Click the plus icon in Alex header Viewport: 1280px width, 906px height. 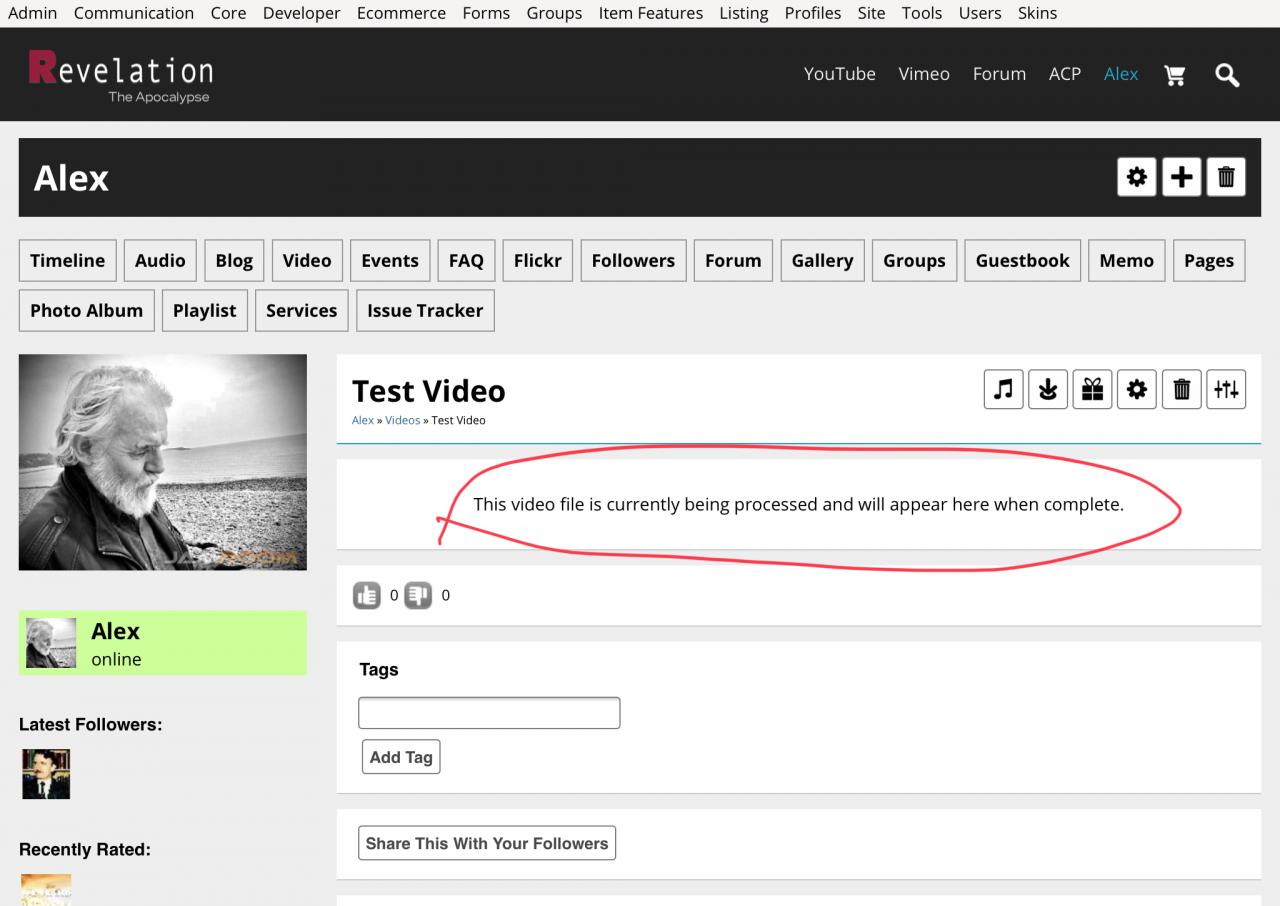point(1181,177)
